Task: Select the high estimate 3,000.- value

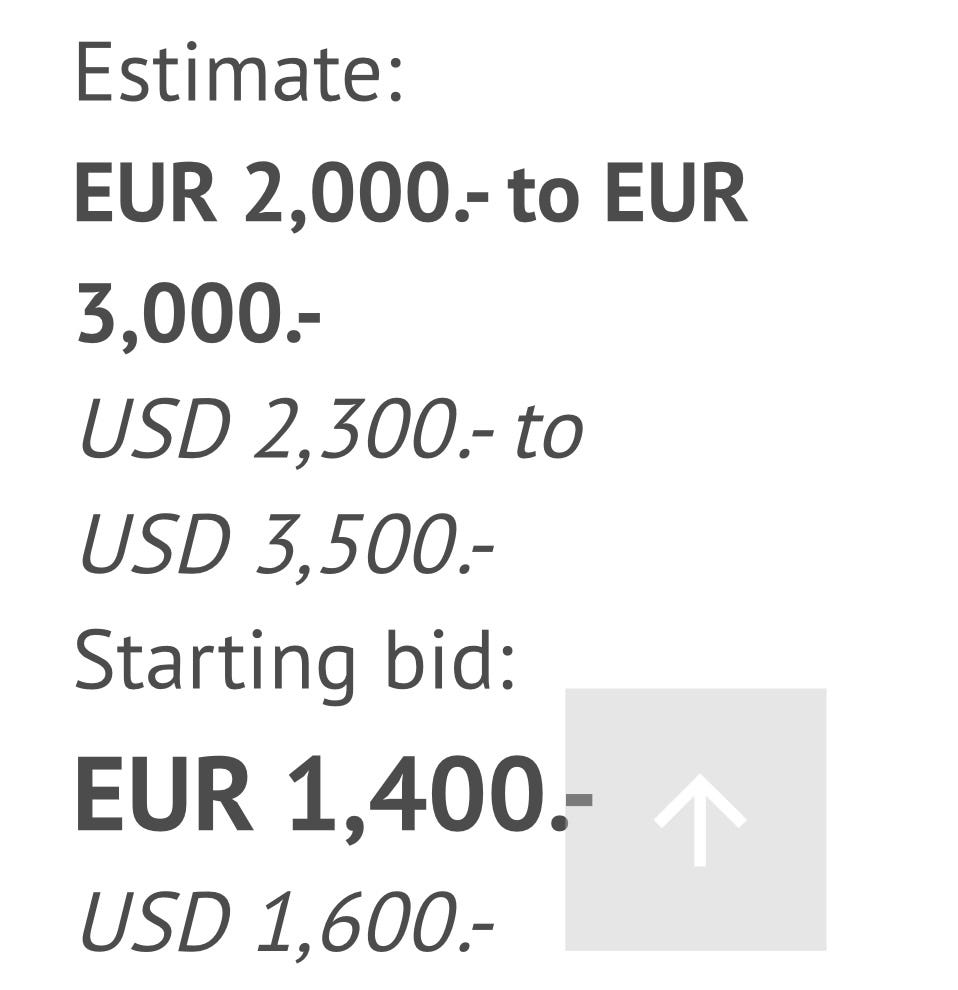Action: (198, 314)
